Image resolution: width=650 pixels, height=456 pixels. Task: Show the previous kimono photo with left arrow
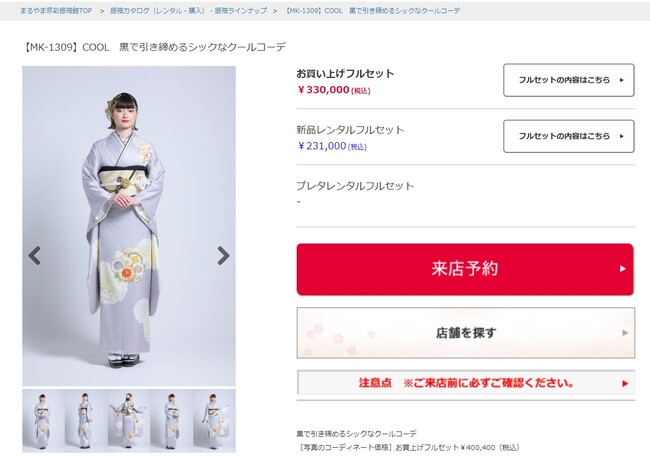[x=35, y=256]
